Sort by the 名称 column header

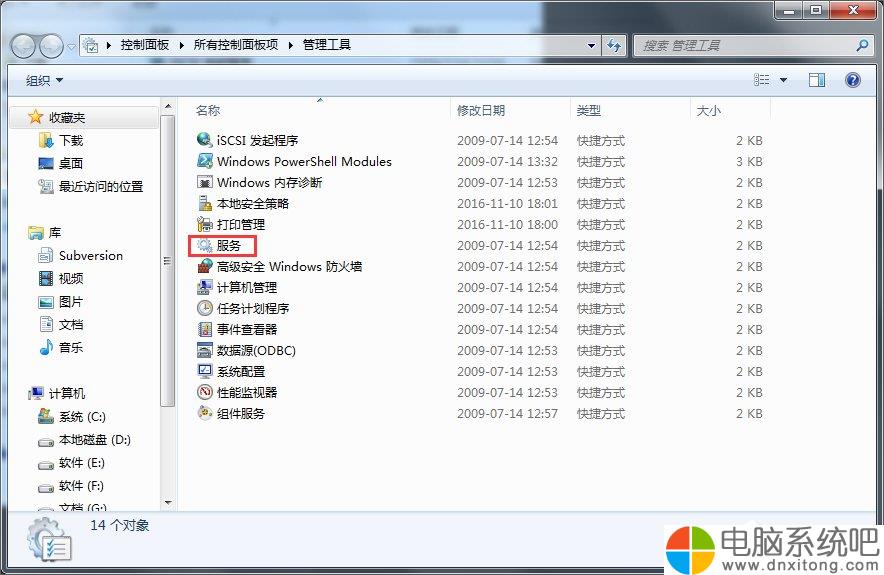pyautogui.click(x=208, y=111)
